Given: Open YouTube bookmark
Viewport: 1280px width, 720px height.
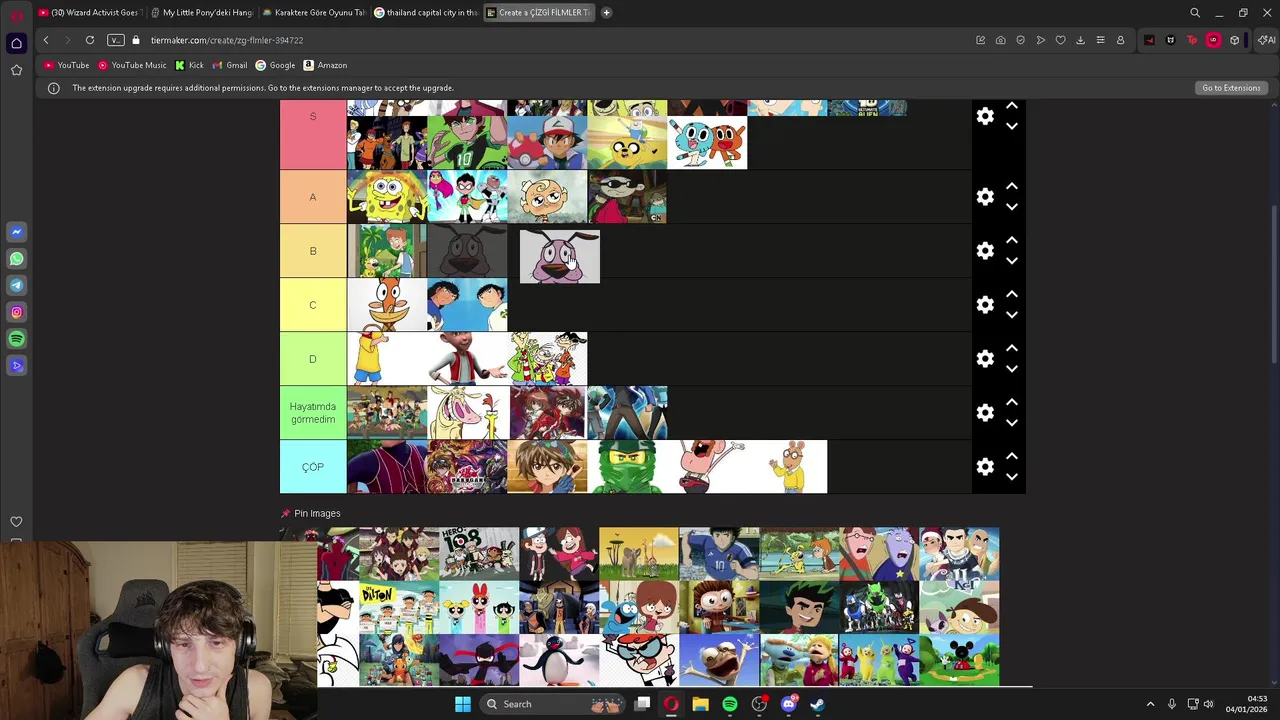Looking at the screenshot, I should [x=66, y=65].
